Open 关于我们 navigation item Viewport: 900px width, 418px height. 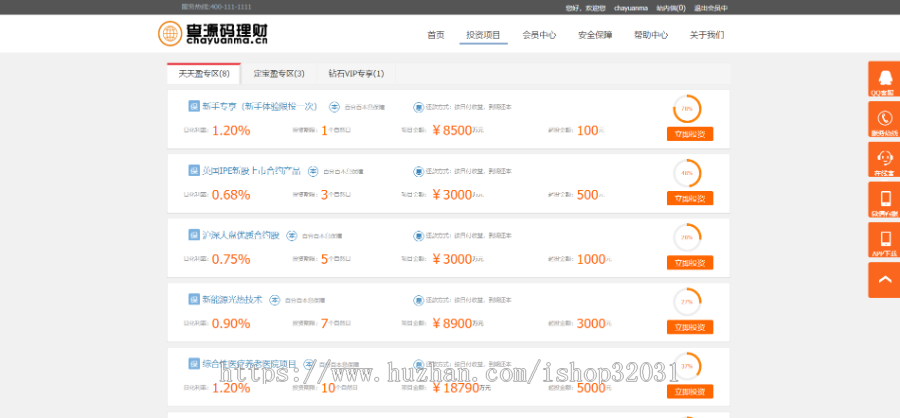707,35
